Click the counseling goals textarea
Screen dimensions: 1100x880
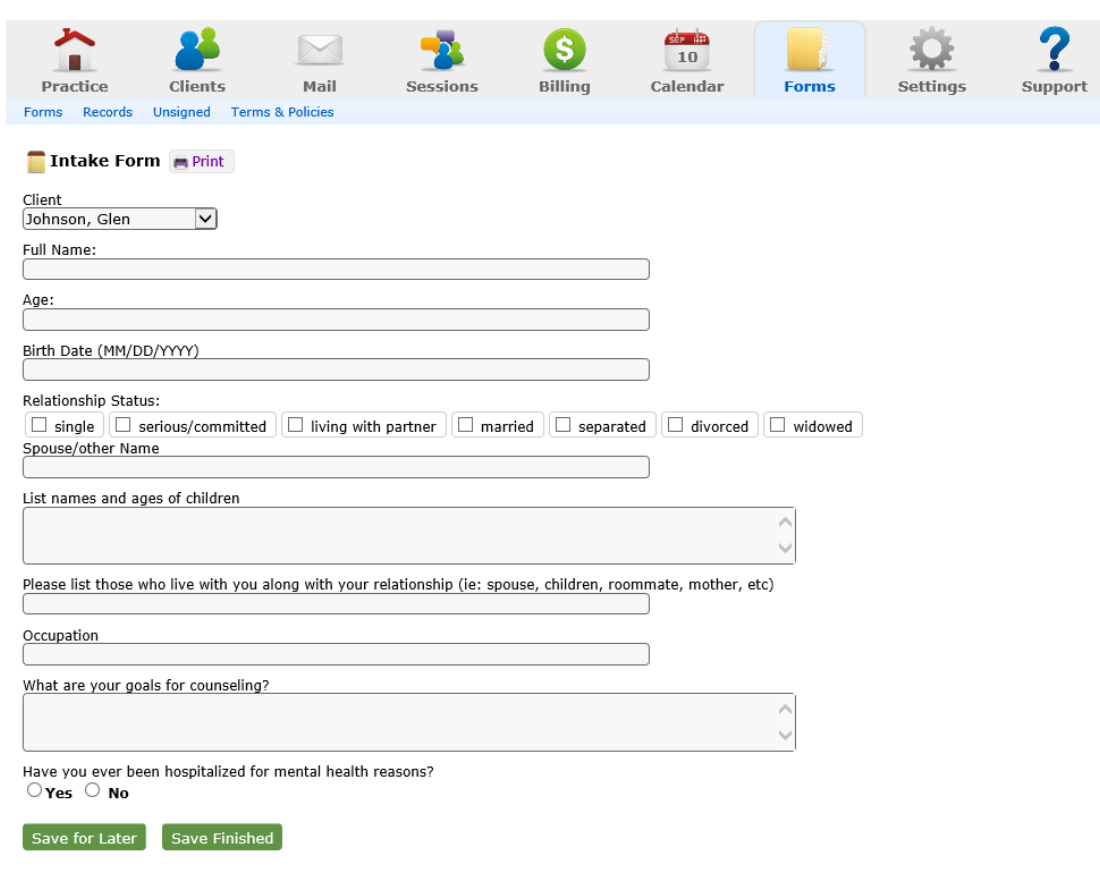[x=409, y=722]
